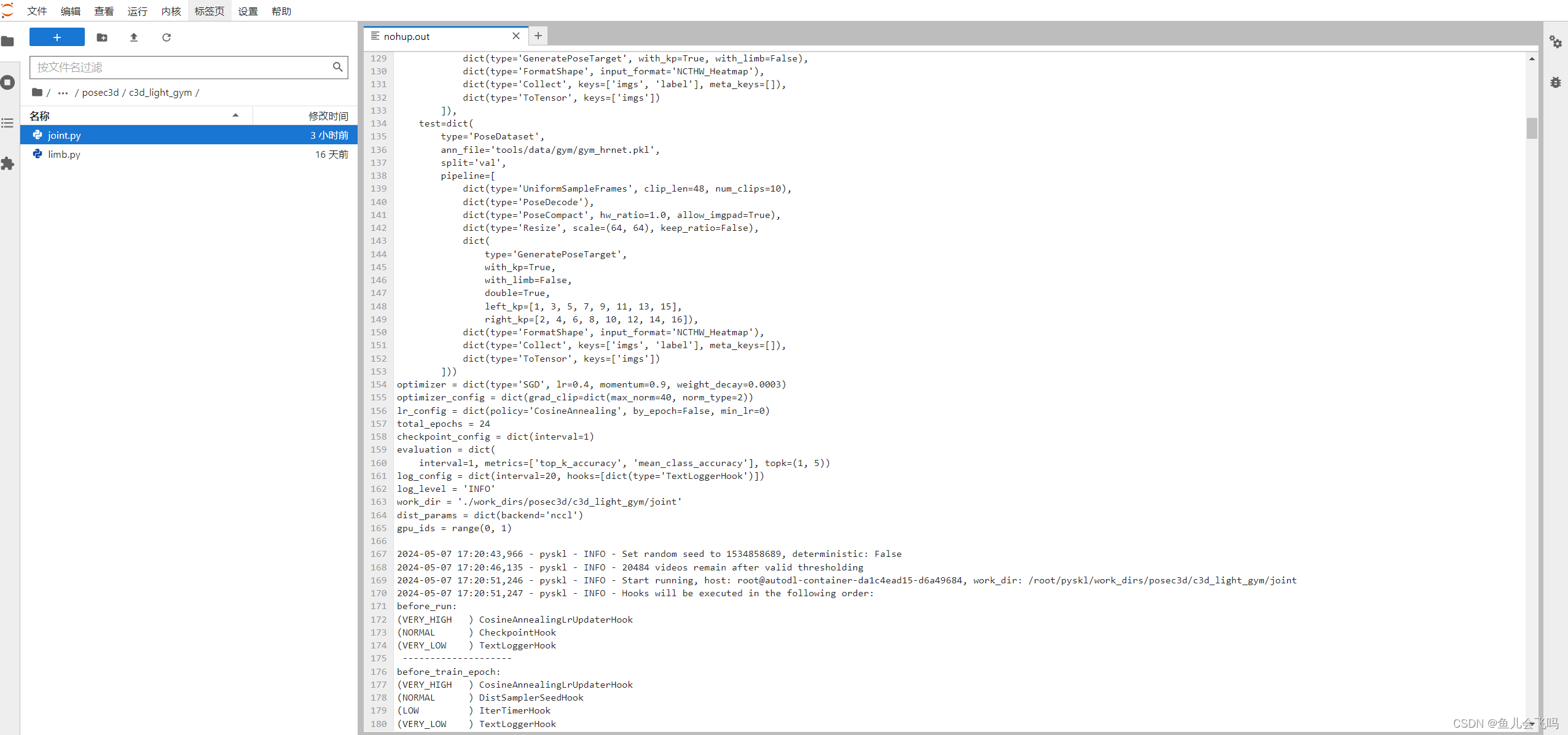Open the debugger panel
Image resolution: width=1568 pixels, height=735 pixels.
coord(1556,82)
